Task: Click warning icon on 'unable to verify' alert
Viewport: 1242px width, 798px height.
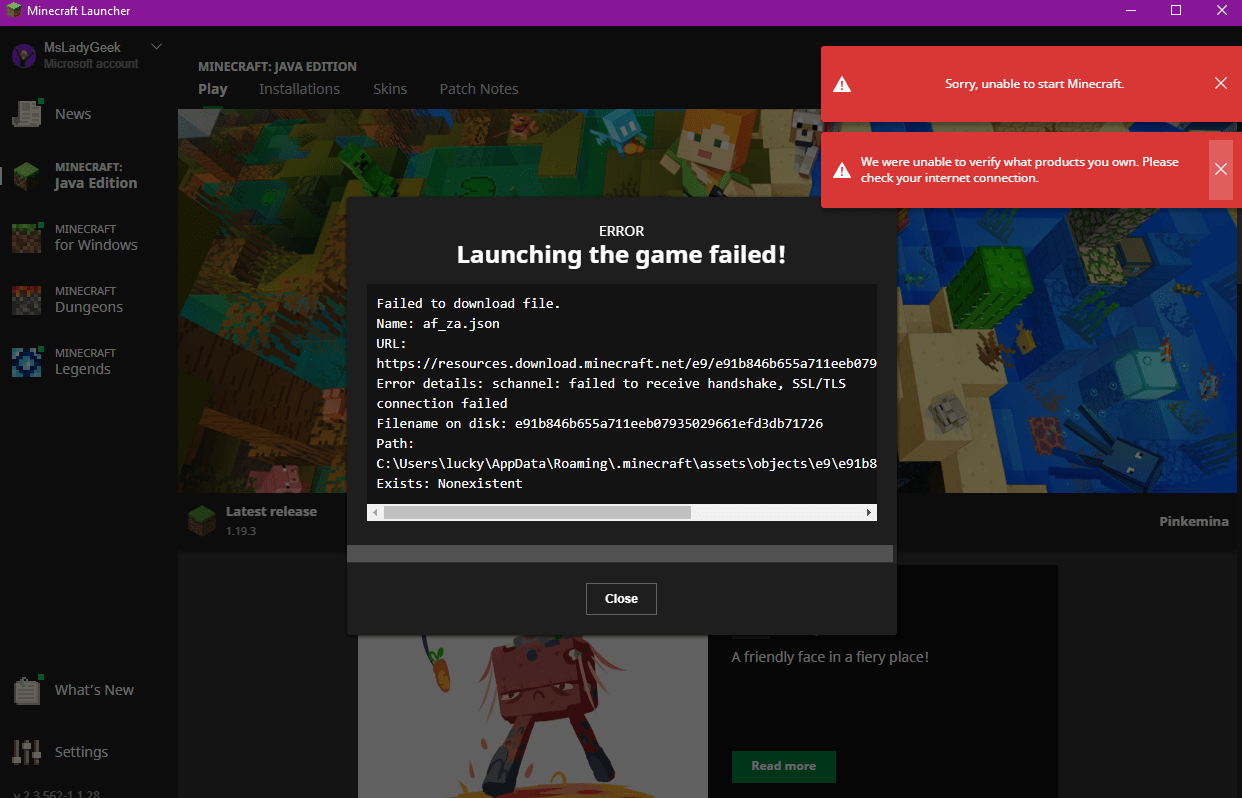Action: 842,170
